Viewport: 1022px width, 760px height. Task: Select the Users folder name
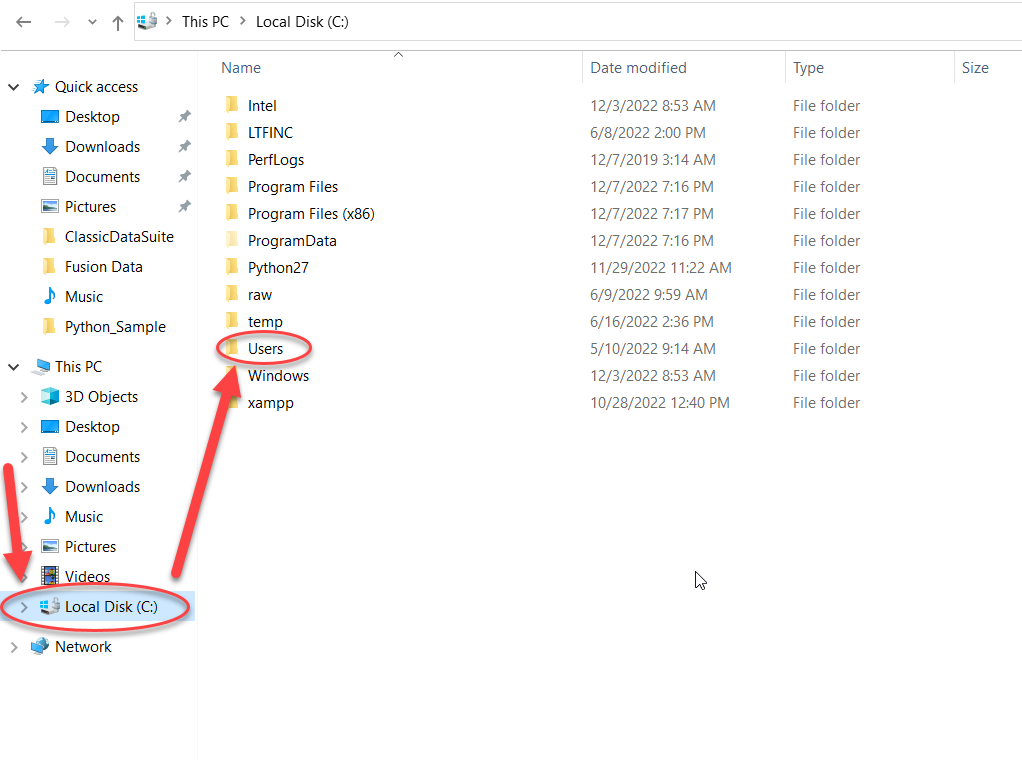click(x=265, y=349)
